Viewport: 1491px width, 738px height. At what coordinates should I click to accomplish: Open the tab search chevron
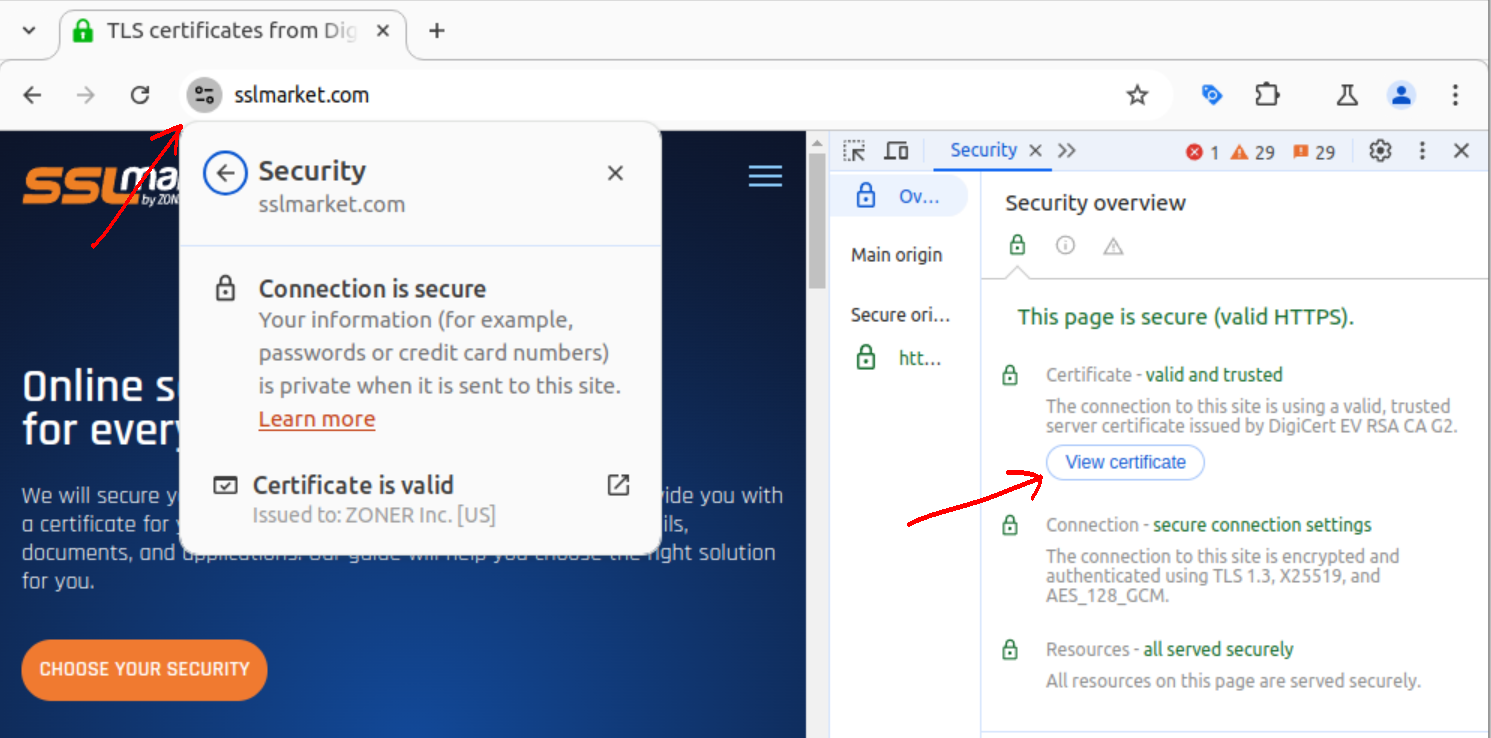click(x=29, y=30)
